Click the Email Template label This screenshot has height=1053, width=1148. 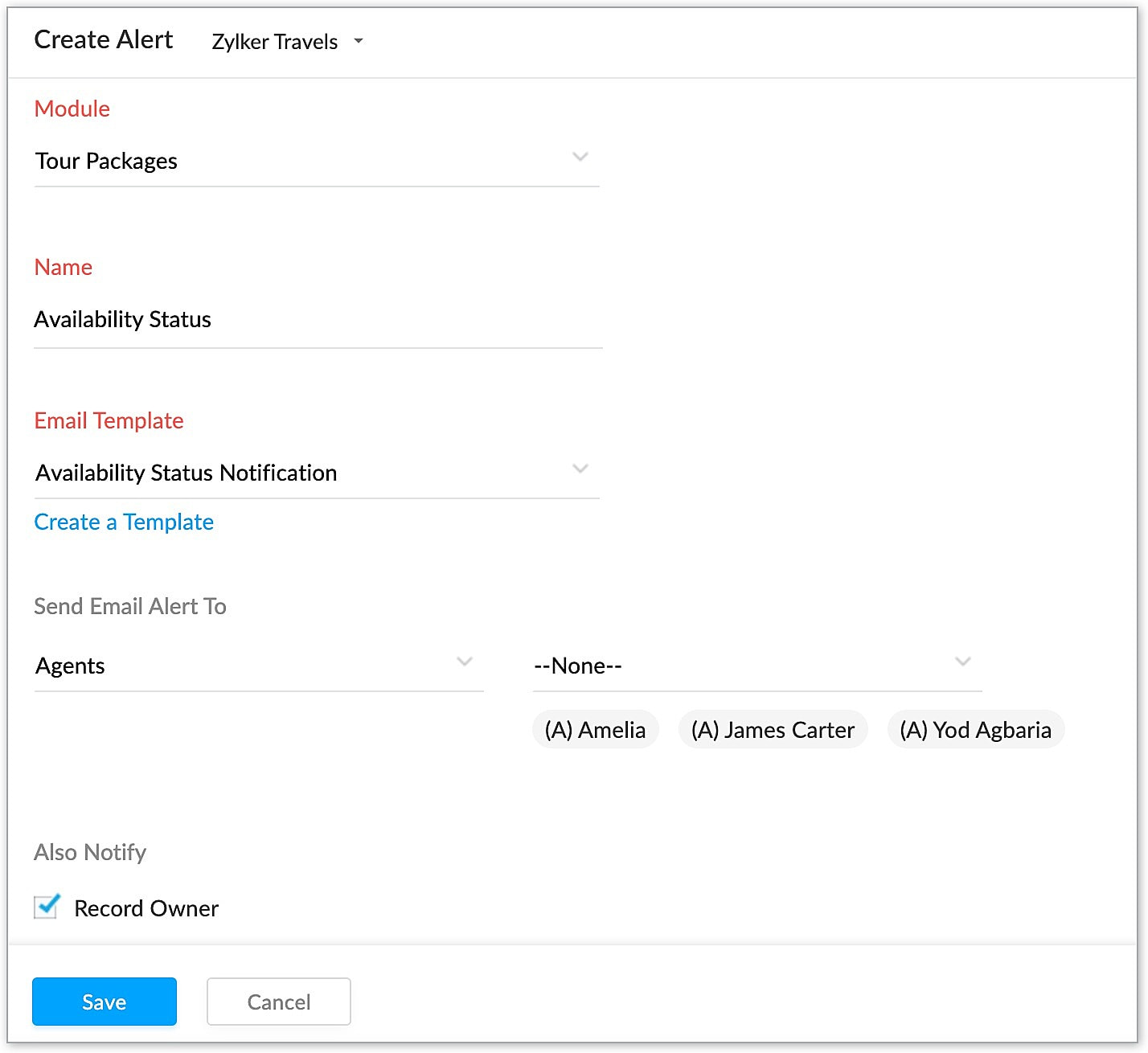[x=109, y=420]
